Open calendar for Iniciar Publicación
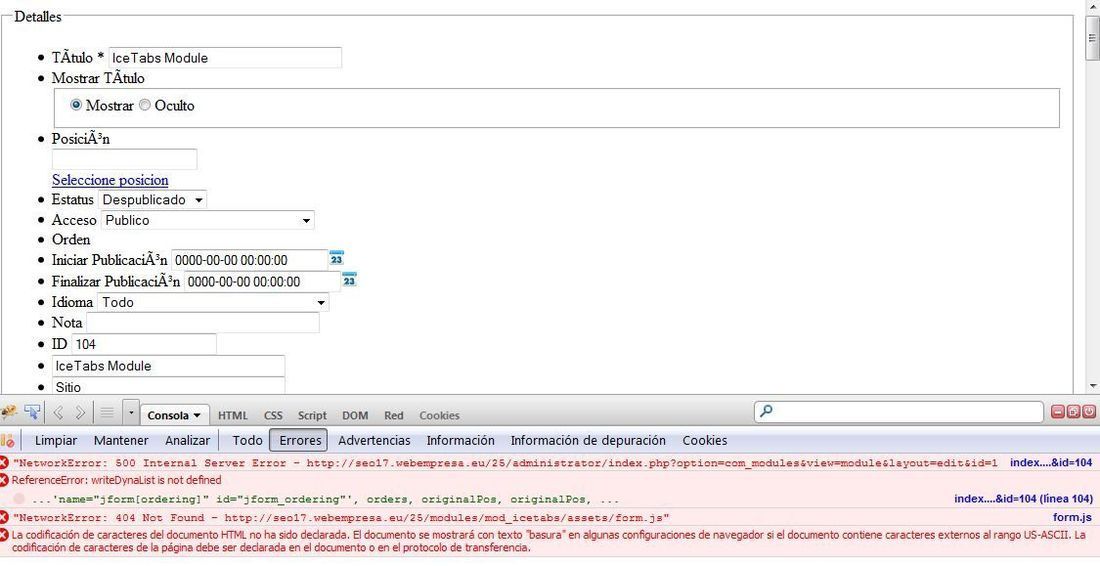 pyautogui.click(x=337, y=258)
